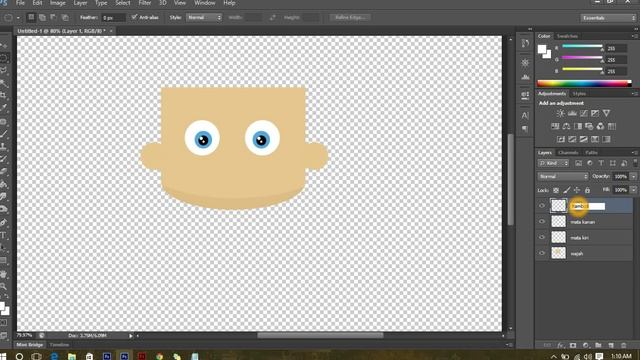The image size is (640, 360).
Task: Add a Brightness/Contrast adjustment
Action: click(560, 113)
